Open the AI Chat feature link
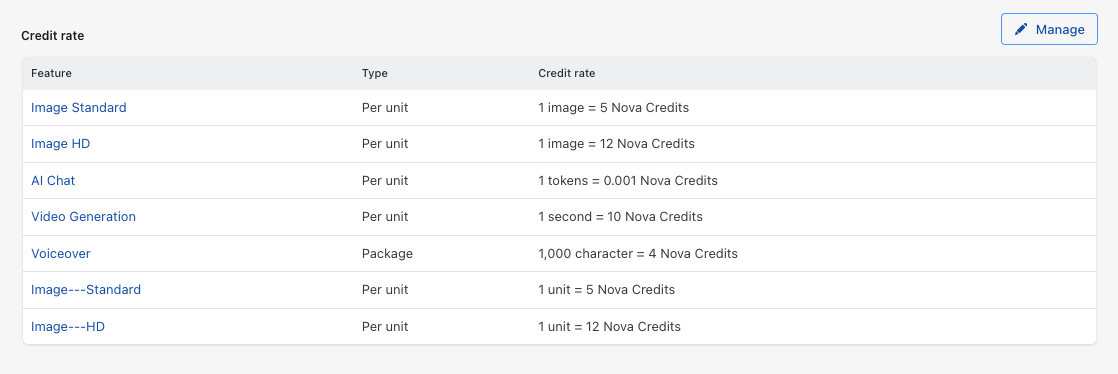 tap(53, 181)
